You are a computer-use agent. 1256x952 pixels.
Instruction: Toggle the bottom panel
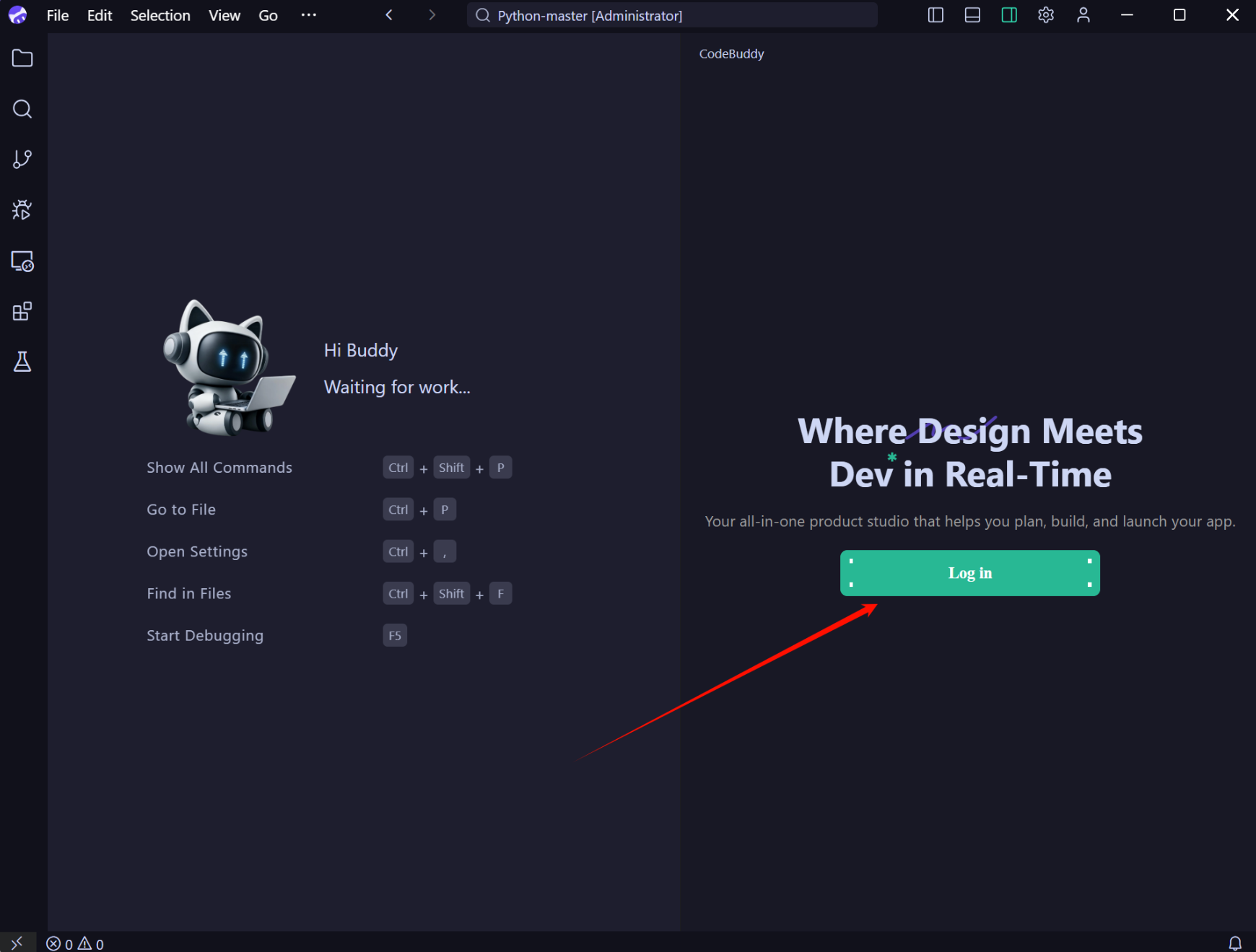click(x=972, y=14)
